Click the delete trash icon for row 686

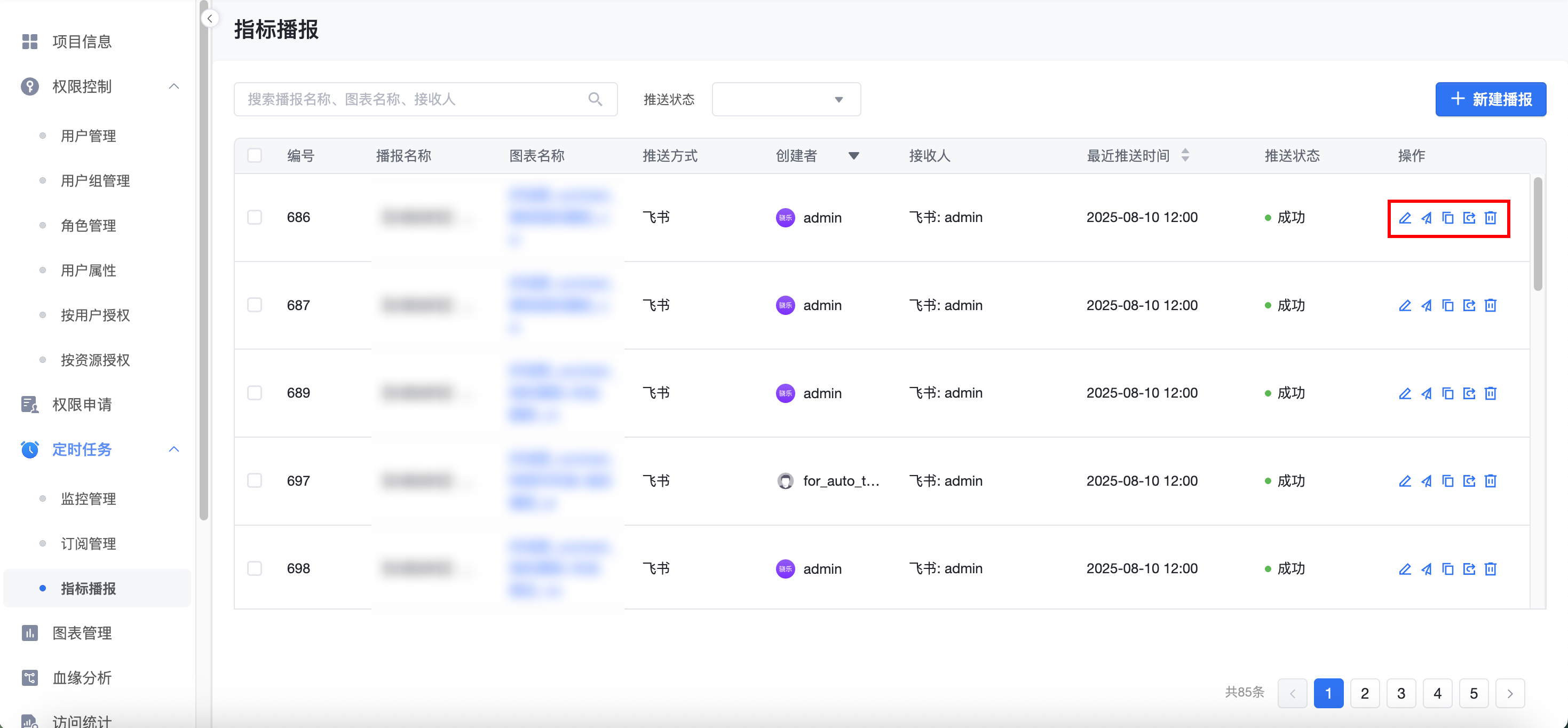1490,218
